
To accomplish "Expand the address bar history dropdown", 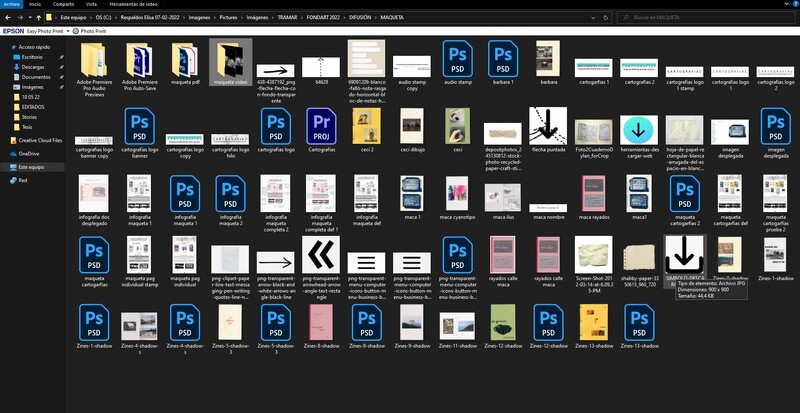I will click(593, 17).
